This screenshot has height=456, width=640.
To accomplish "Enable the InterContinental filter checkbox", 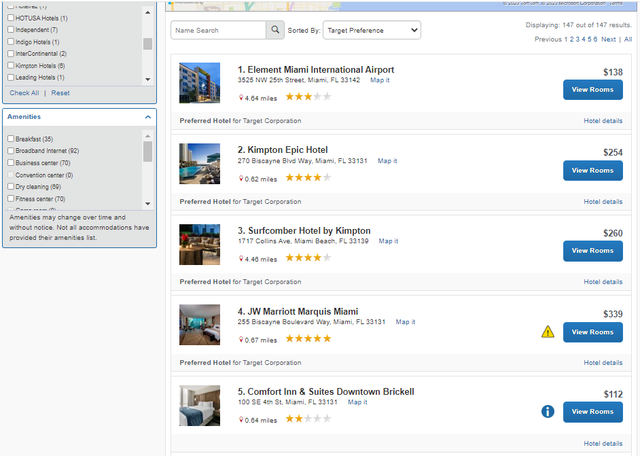I will pyautogui.click(x=11, y=53).
